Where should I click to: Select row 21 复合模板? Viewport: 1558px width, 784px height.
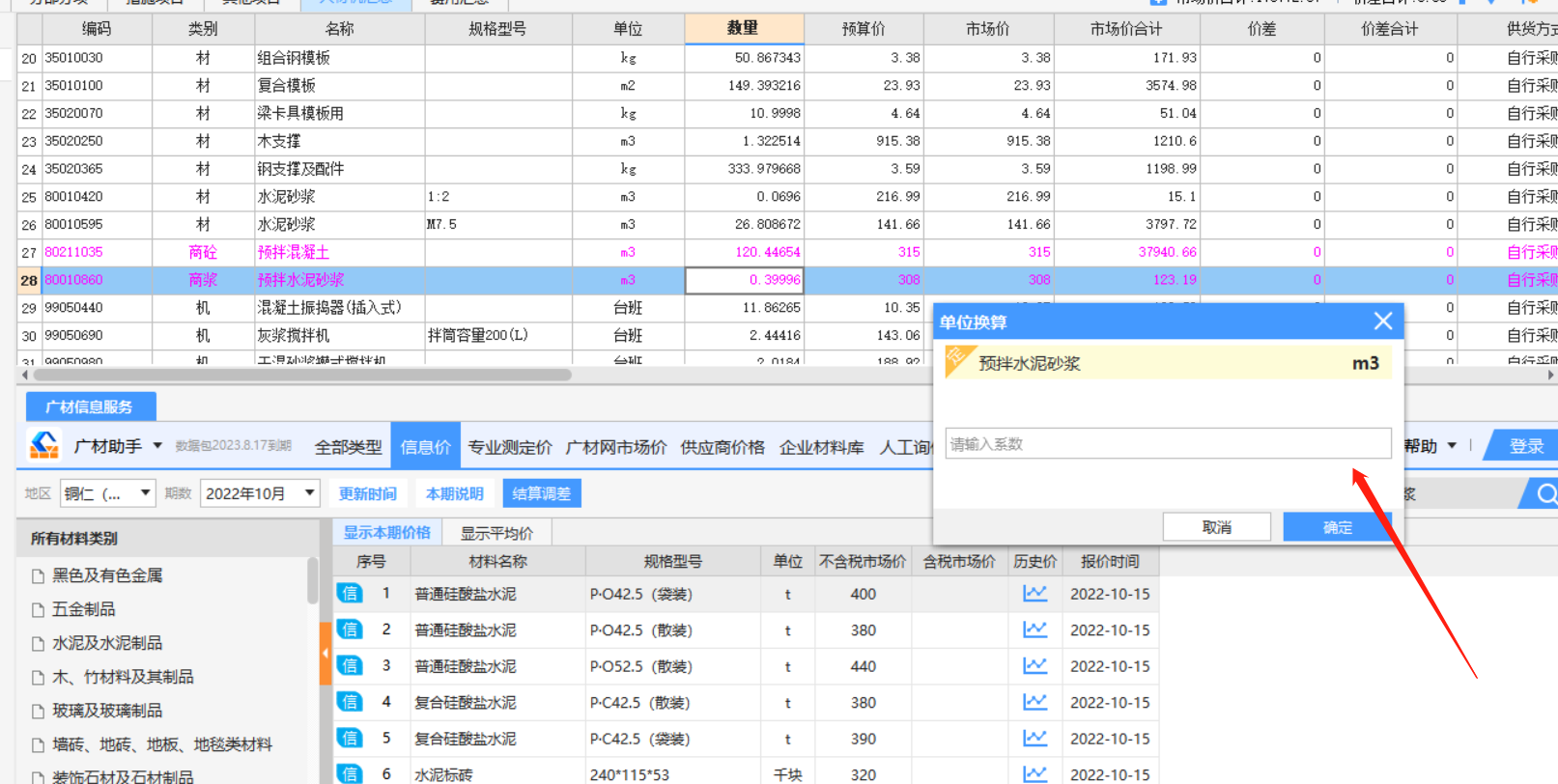coord(787,86)
